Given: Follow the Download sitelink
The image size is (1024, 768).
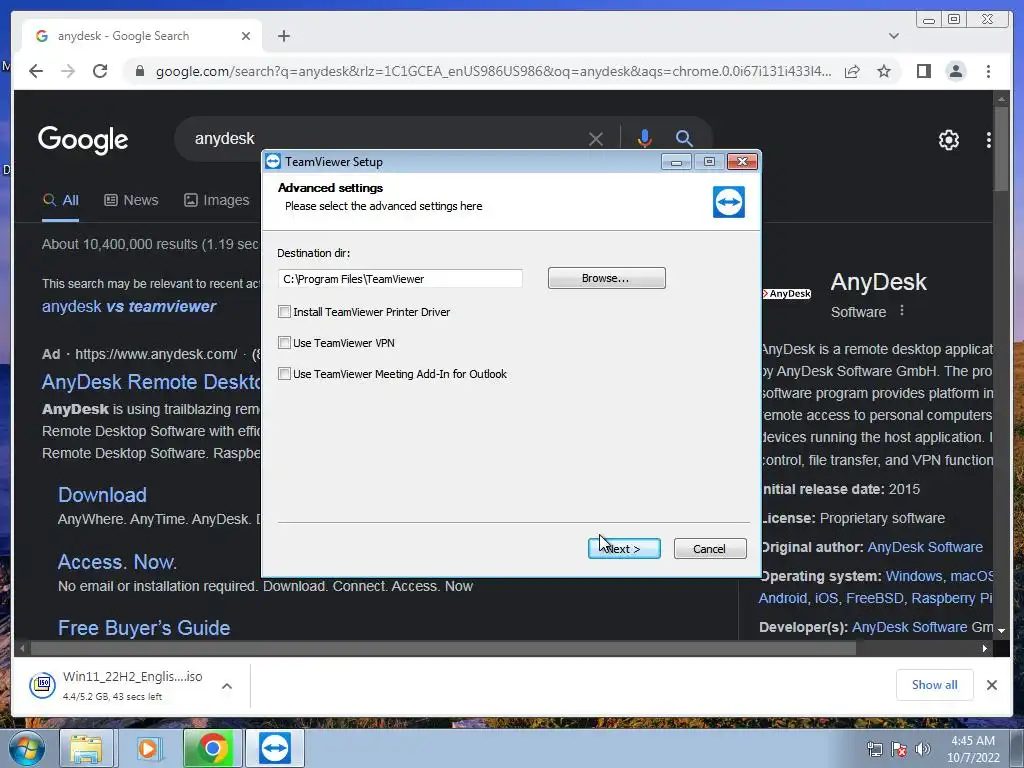Looking at the screenshot, I should click(103, 495).
